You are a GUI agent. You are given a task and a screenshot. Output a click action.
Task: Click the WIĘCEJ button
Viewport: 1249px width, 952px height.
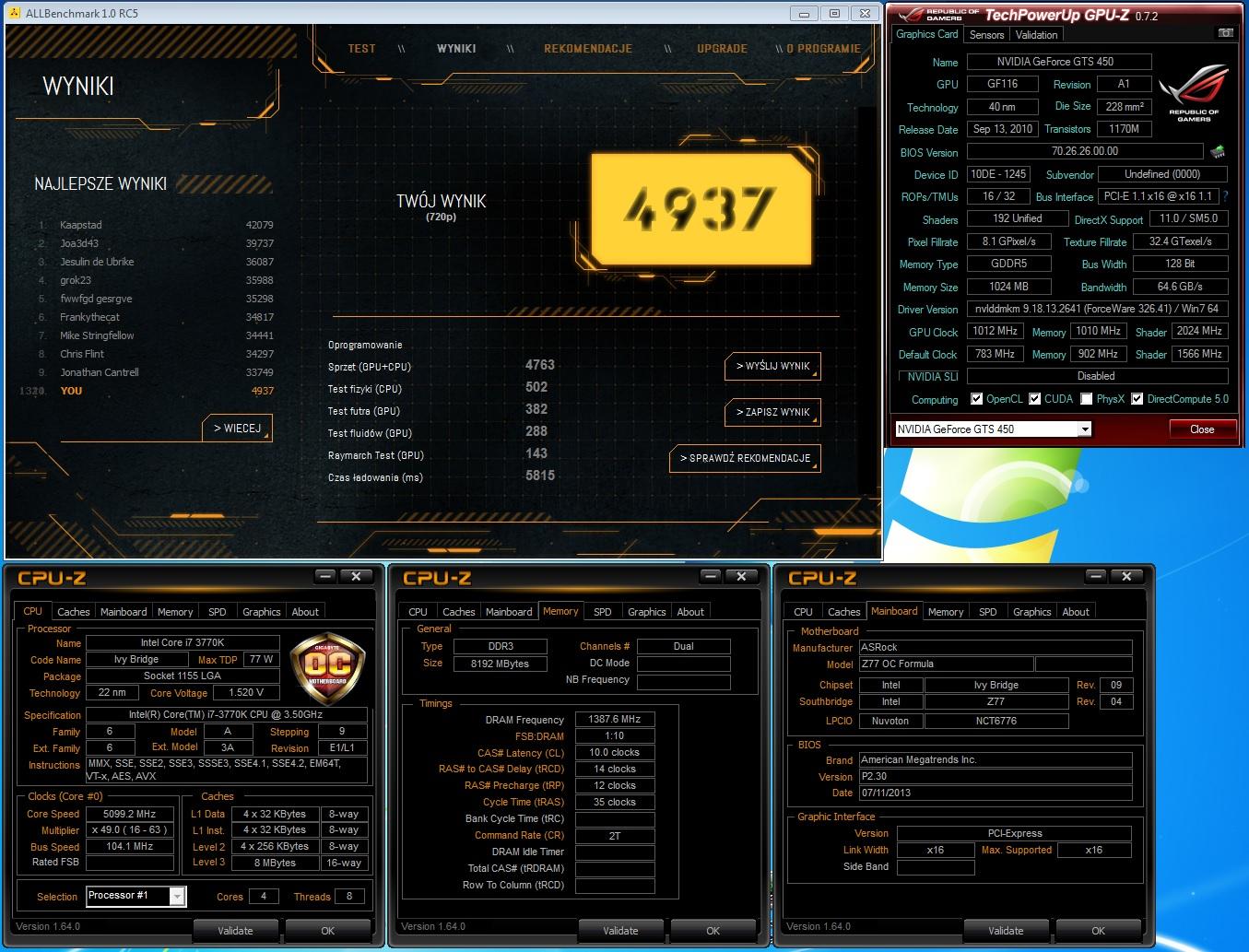pyautogui.click(x=237, y=429)
